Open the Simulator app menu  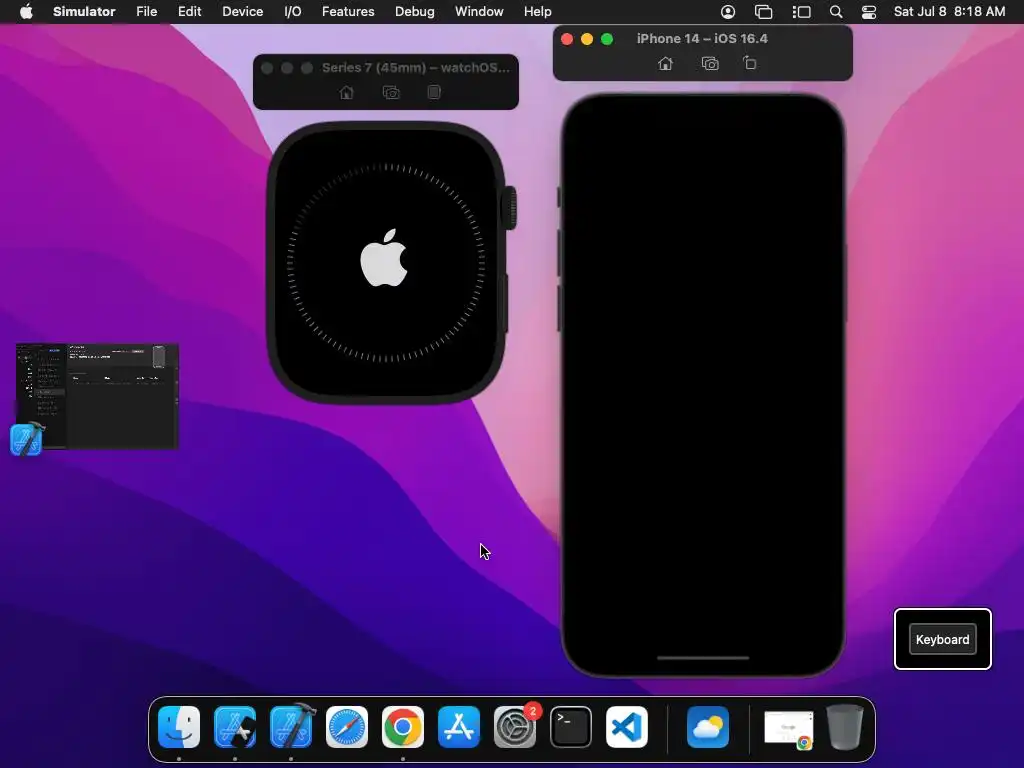click(x=84, y=11)
